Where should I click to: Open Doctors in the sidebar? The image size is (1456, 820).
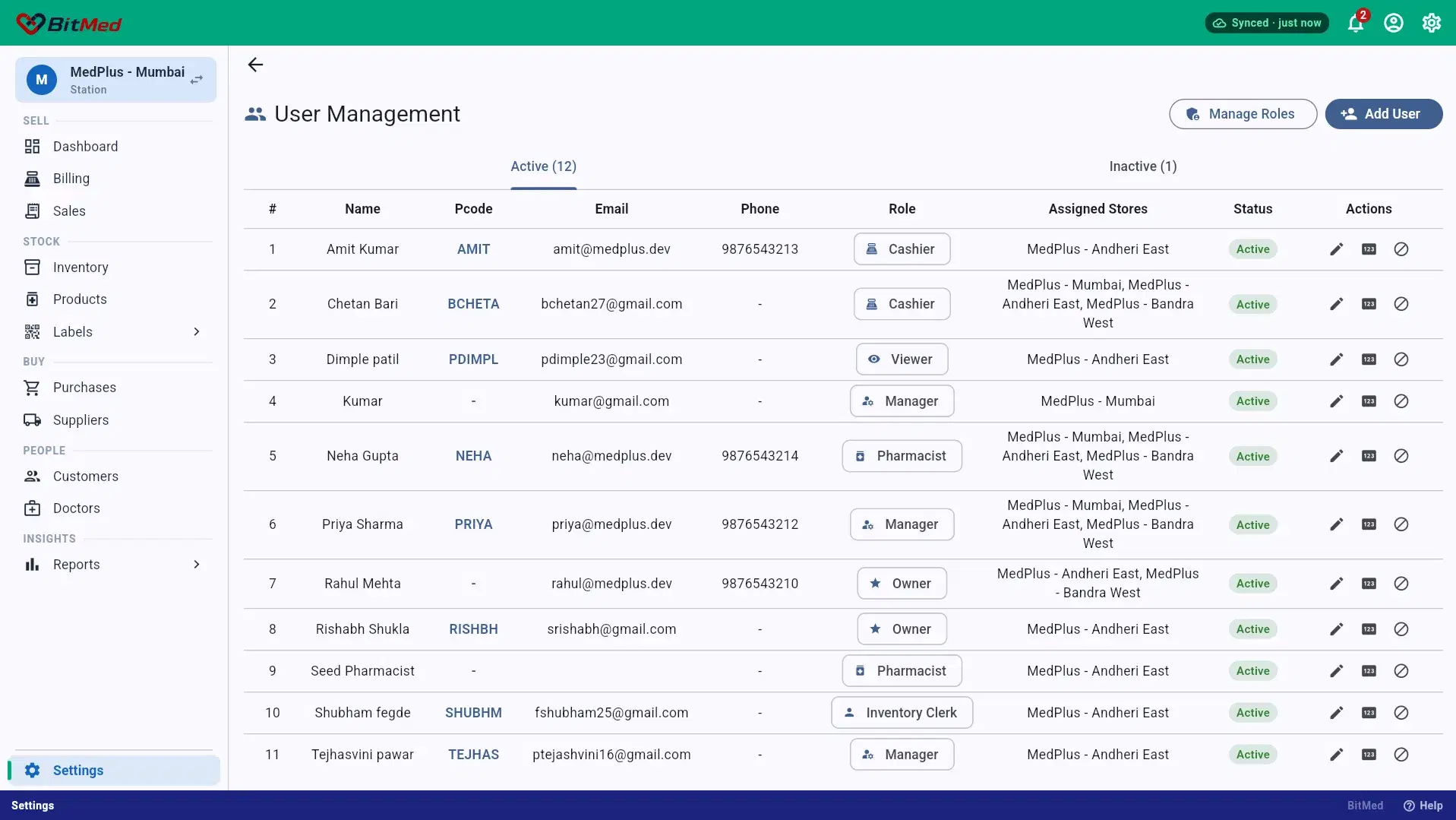point(115,508)
